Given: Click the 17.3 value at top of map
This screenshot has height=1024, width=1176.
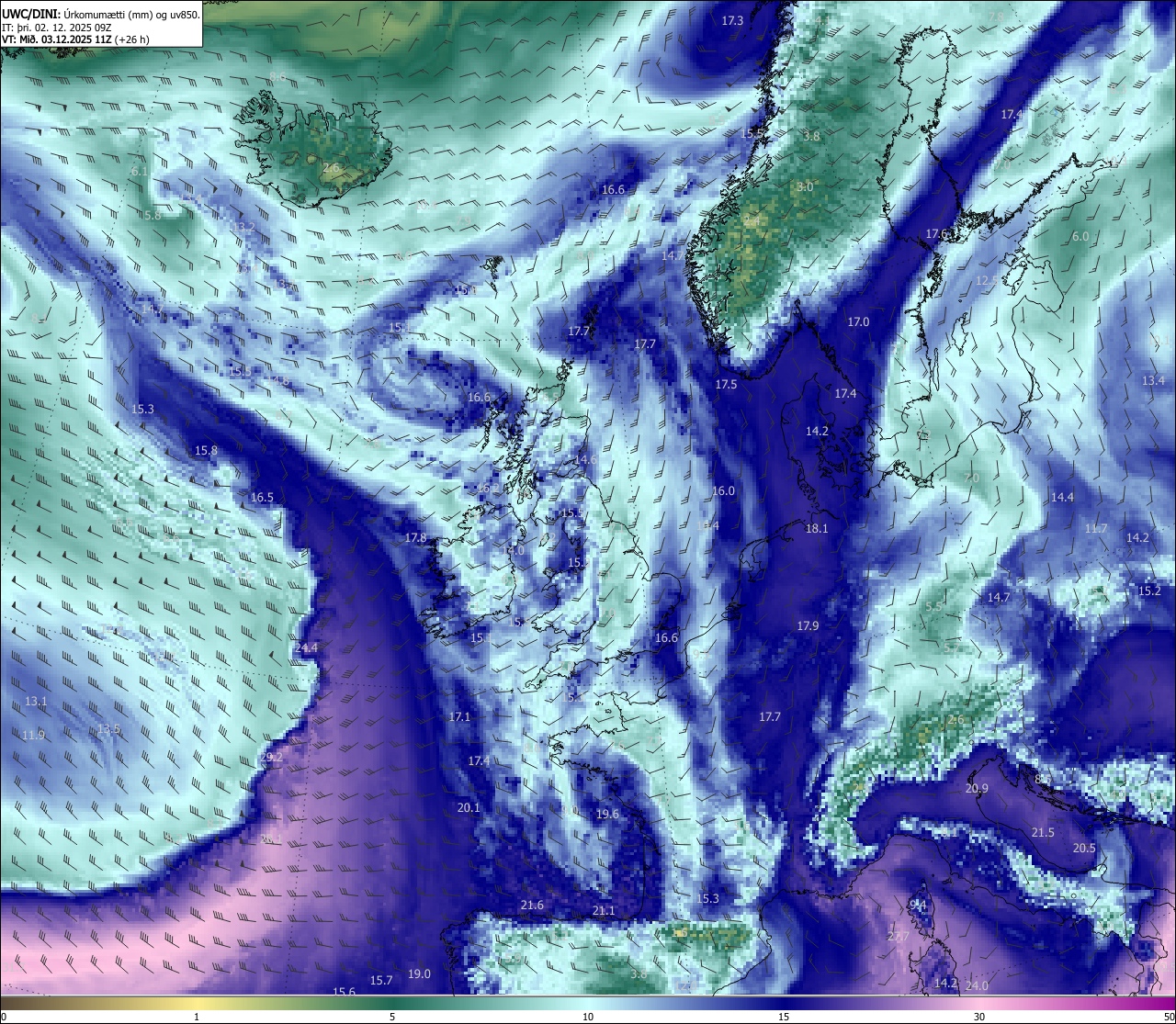Looking at the screenshot, I should [732, 20].
